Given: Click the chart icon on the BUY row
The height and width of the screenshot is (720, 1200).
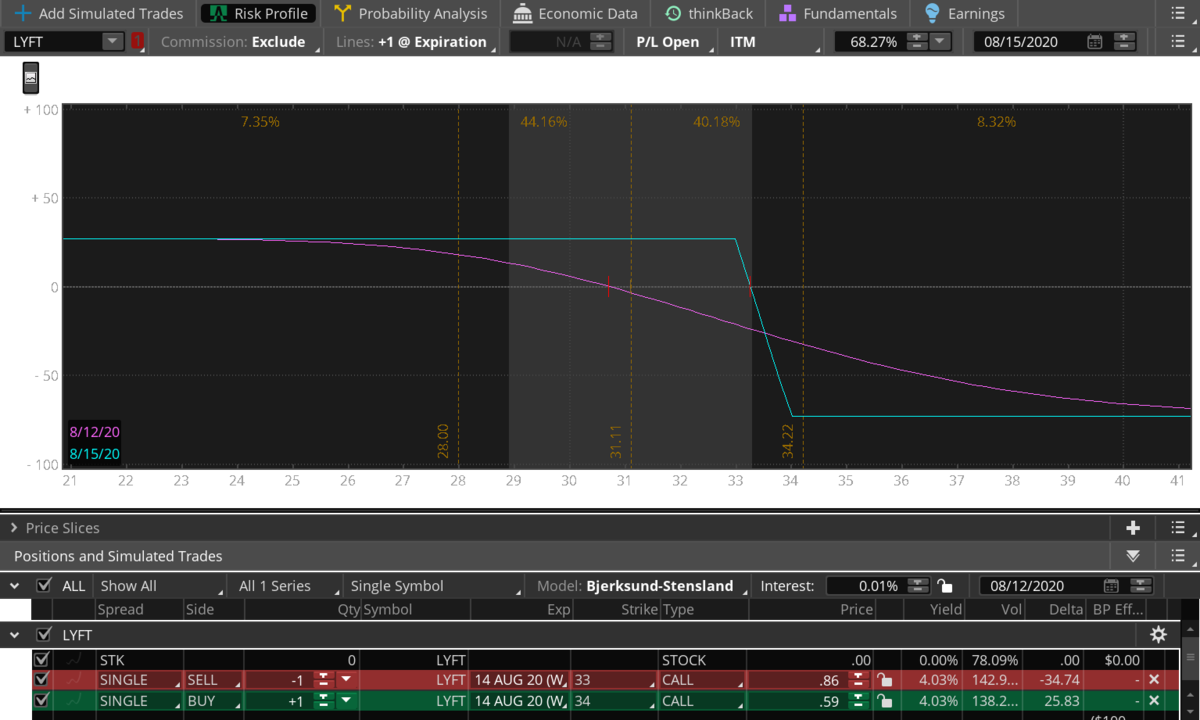Looking at the screenshot, I should [x=73, y=701].
